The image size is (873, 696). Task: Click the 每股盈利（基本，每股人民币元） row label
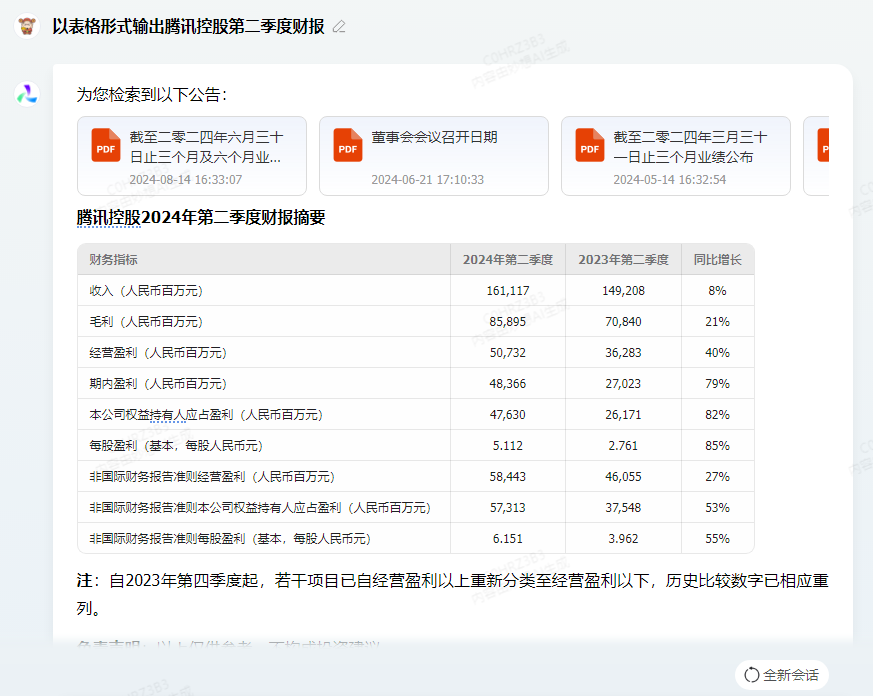176,446
